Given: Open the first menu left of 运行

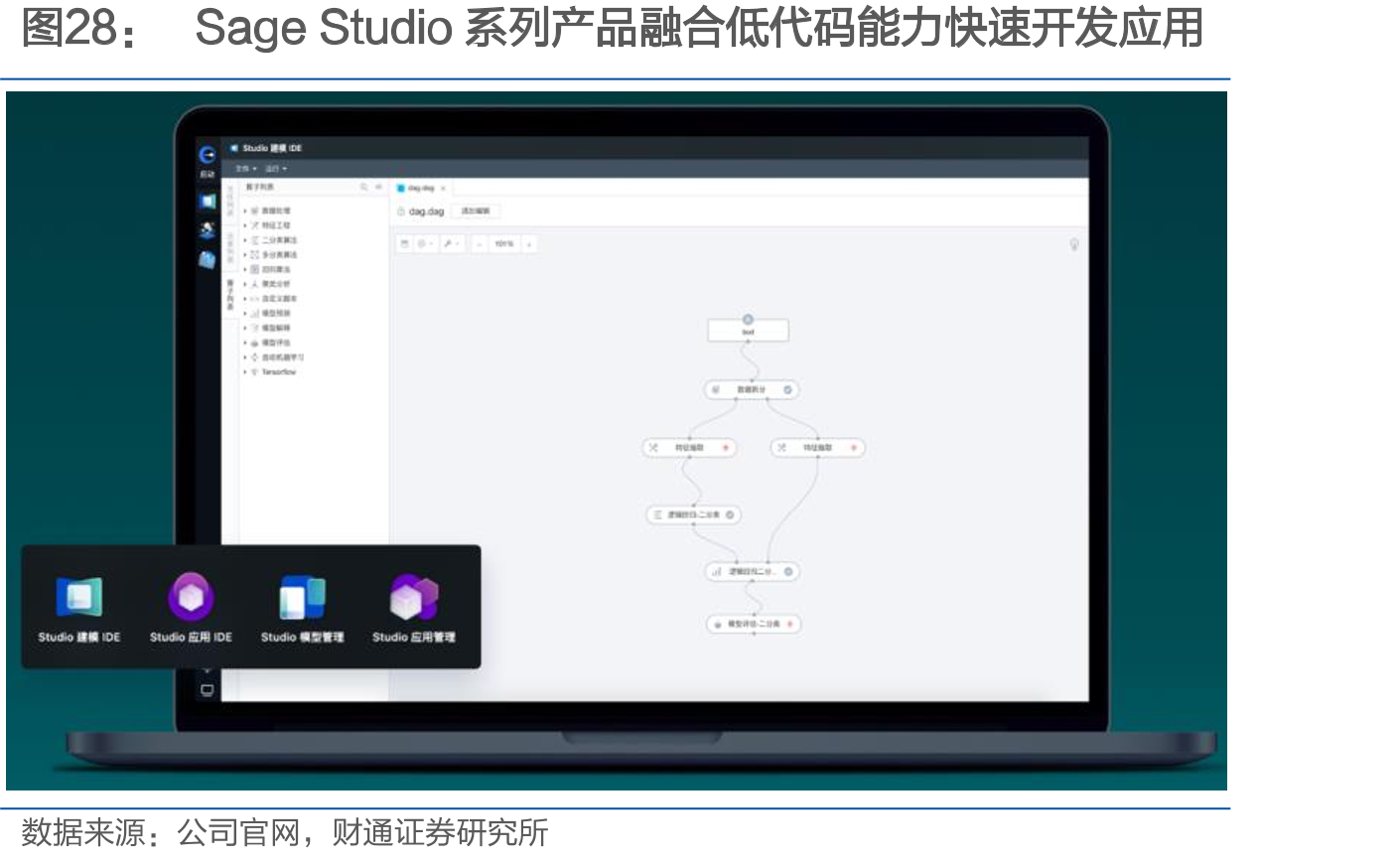Looking at the screenshot, I should [x=245, y=169].
